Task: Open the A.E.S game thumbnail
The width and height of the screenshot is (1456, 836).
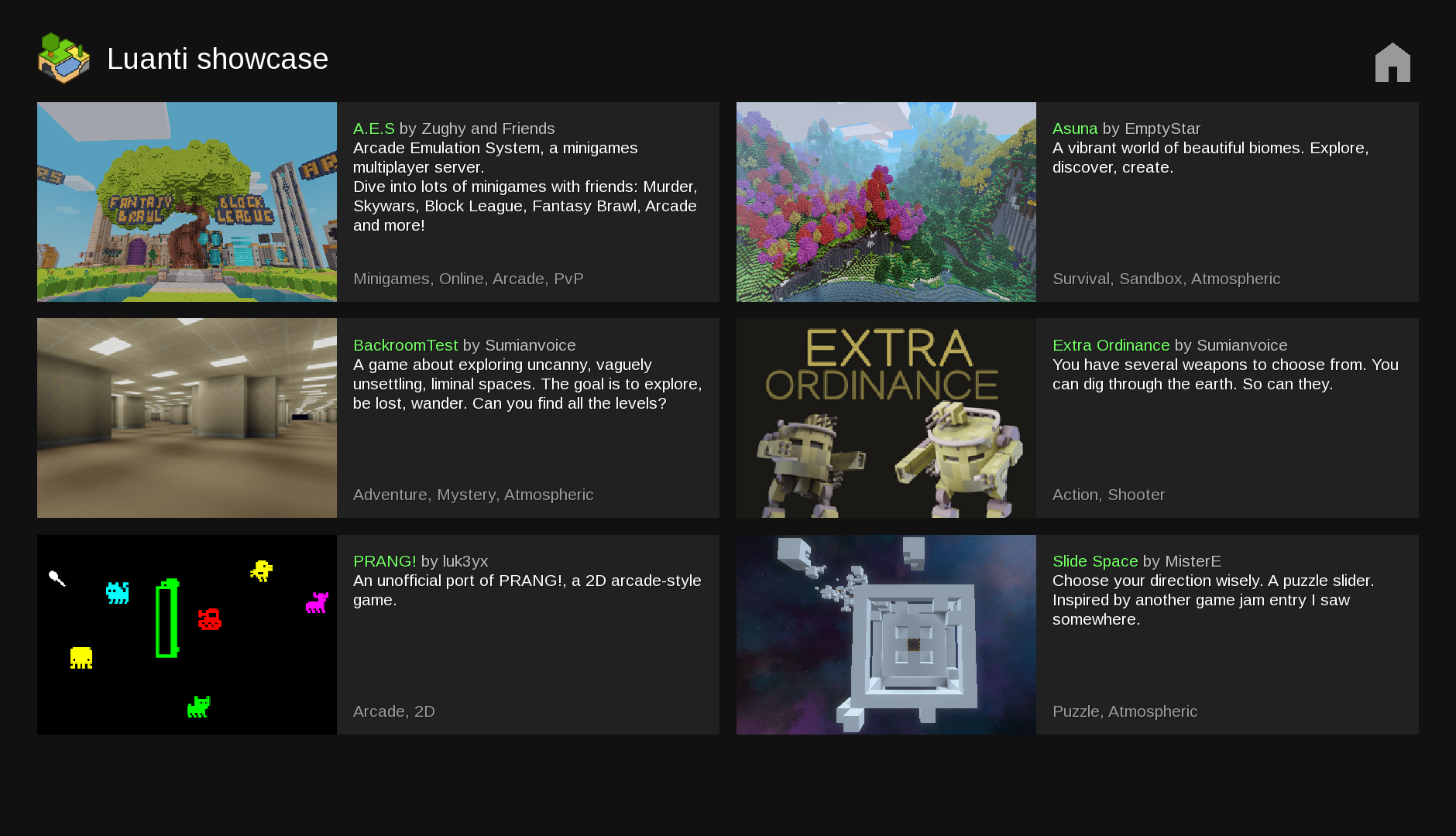Action: (x=187, y=202)
